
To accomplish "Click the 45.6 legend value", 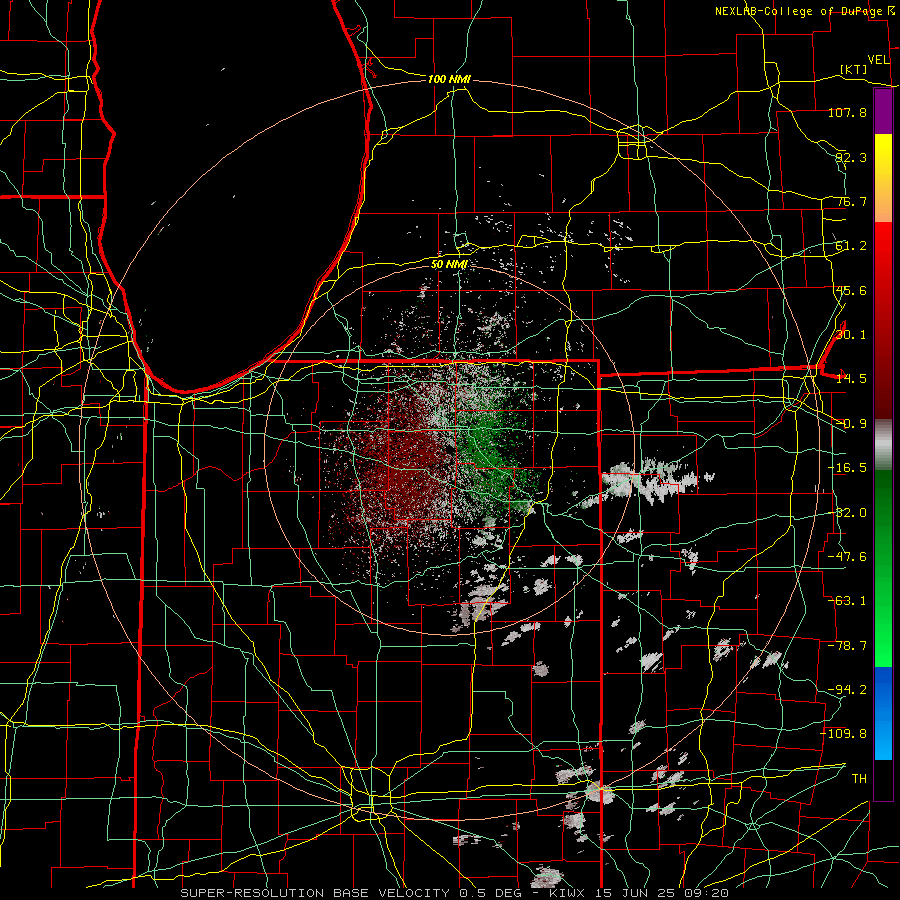I will pyautogui.click(x=851, y=290).
